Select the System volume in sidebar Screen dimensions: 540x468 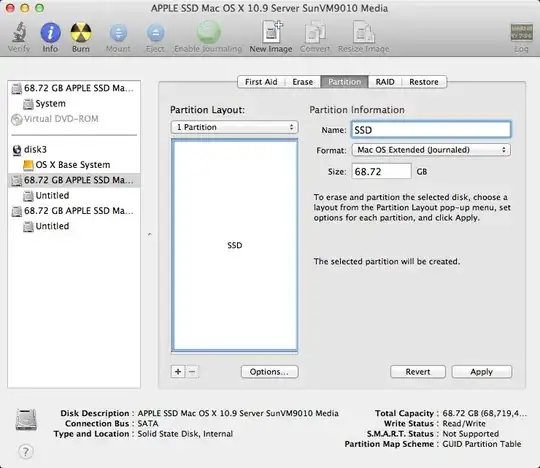point(74,103)
